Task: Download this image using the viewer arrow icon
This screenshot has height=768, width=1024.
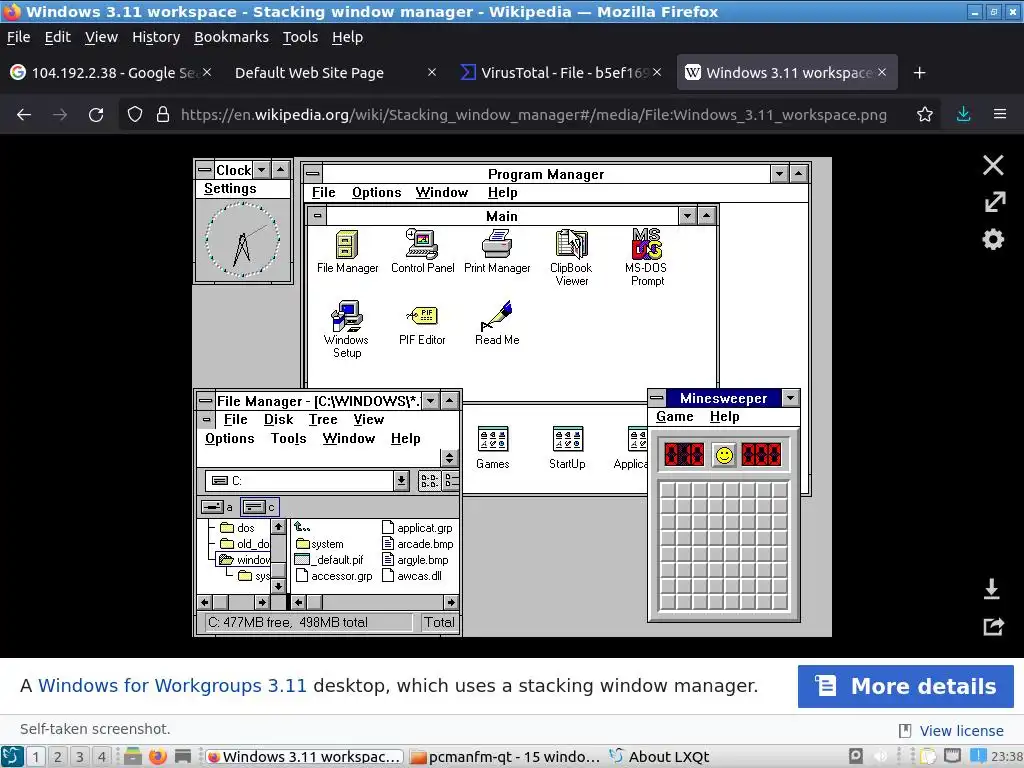Action: (x=991, y=588)
